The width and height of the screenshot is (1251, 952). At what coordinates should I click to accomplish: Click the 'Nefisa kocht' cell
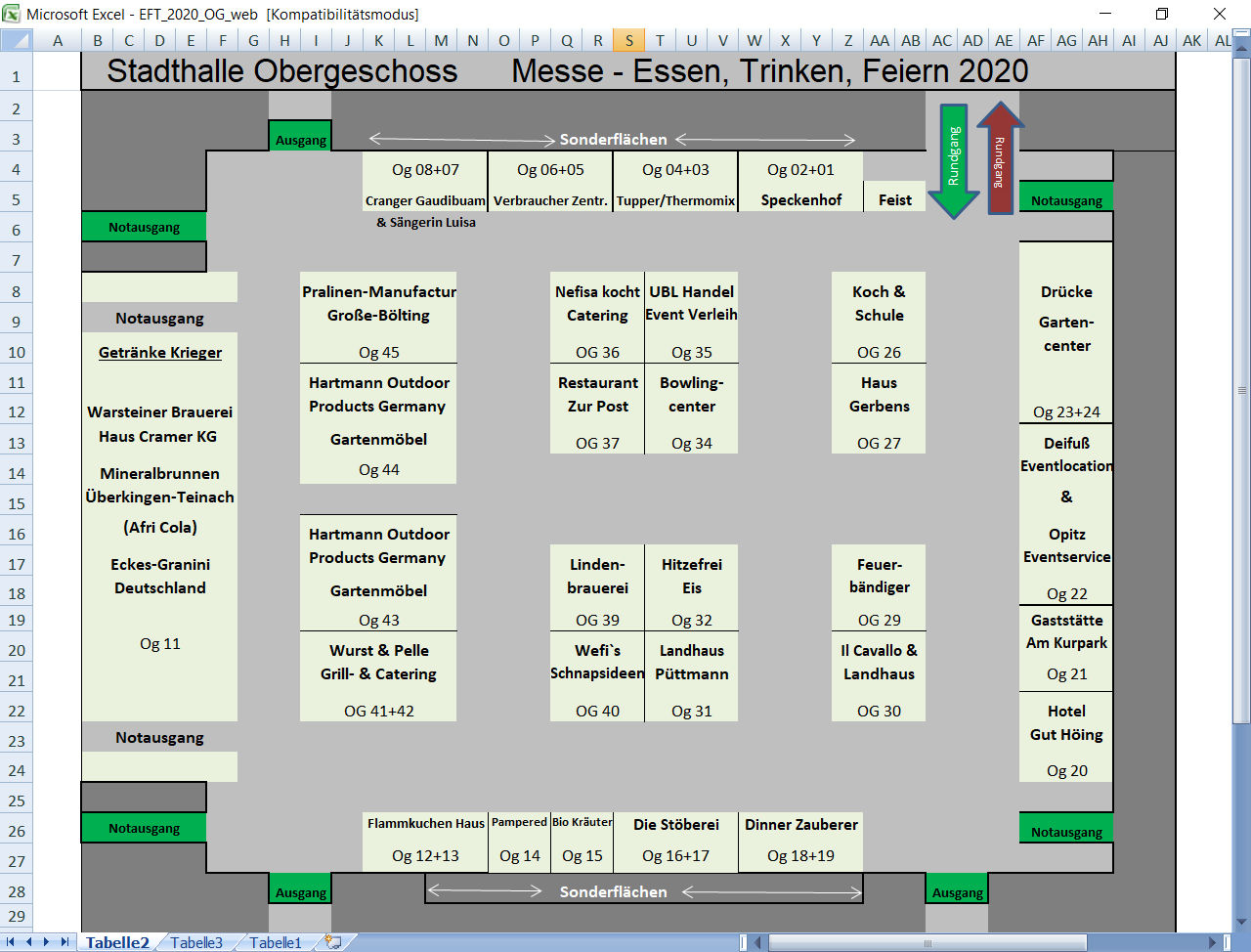(597, 292)
